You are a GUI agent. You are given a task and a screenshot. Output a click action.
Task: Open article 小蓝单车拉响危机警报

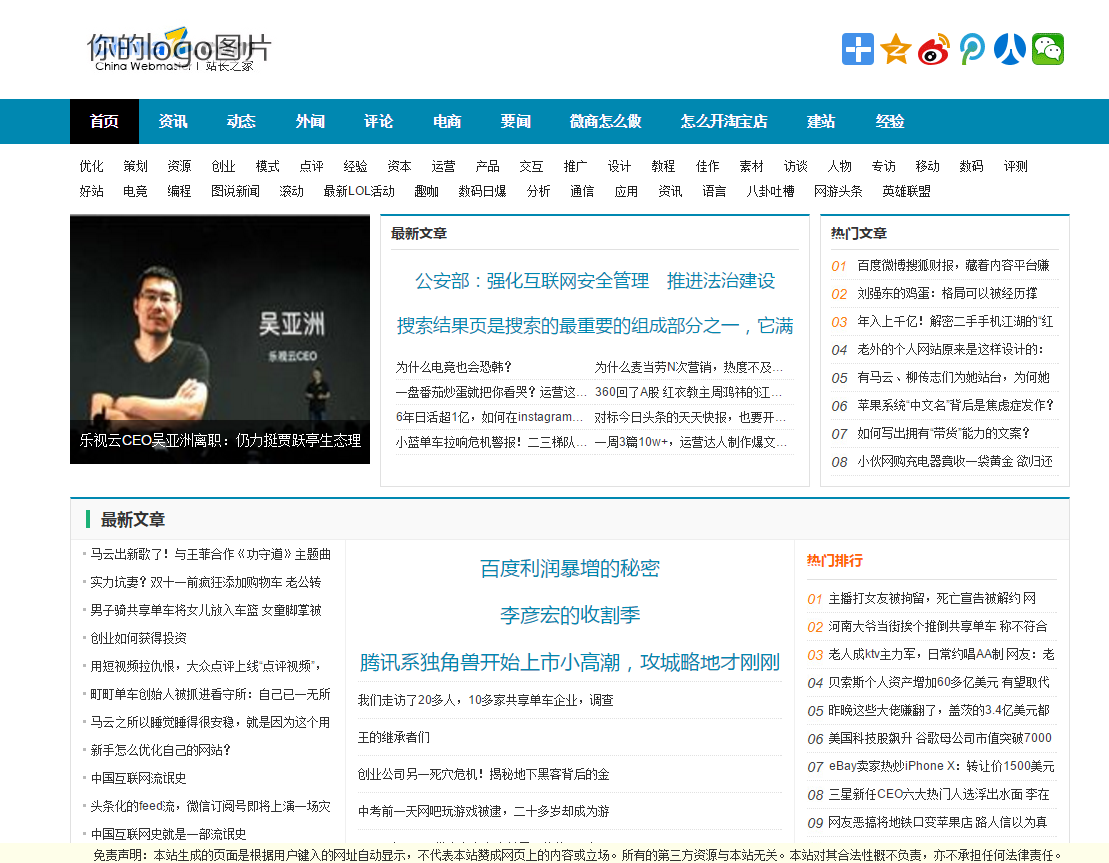(491, 442)
